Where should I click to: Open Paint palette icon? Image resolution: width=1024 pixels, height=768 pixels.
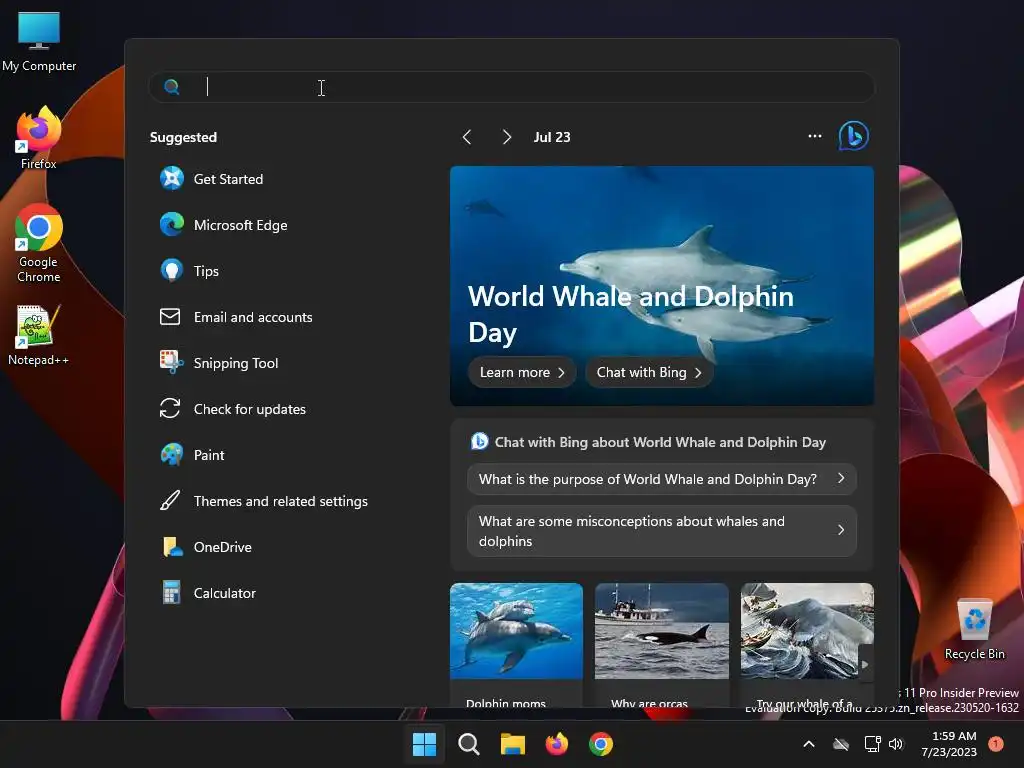(x=172, y=455)
